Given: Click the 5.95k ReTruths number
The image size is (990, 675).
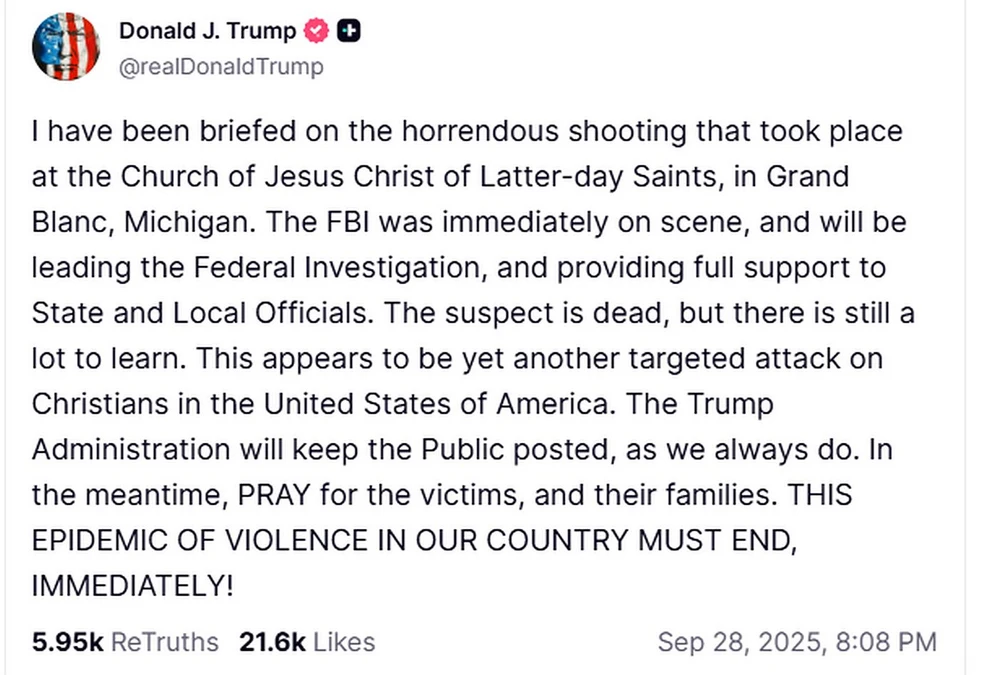Looking at the screenshot, I should coord(67,641).
